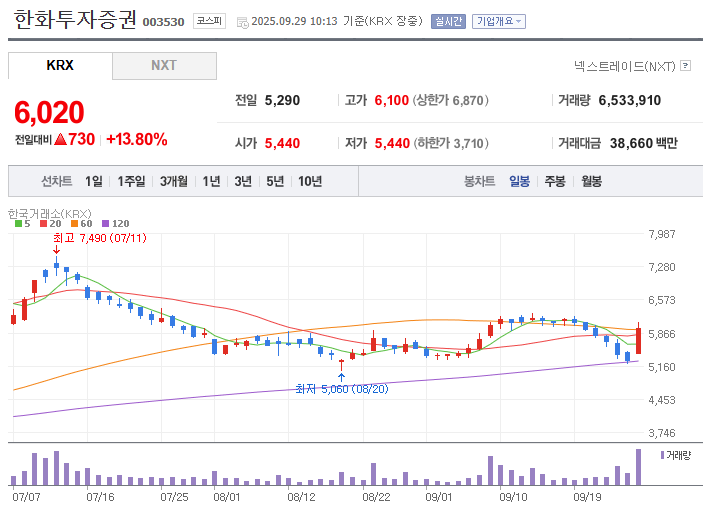Select the 1일 line chart period
Viewport: 703px width, 512px height.
click(x=94, y=181)
